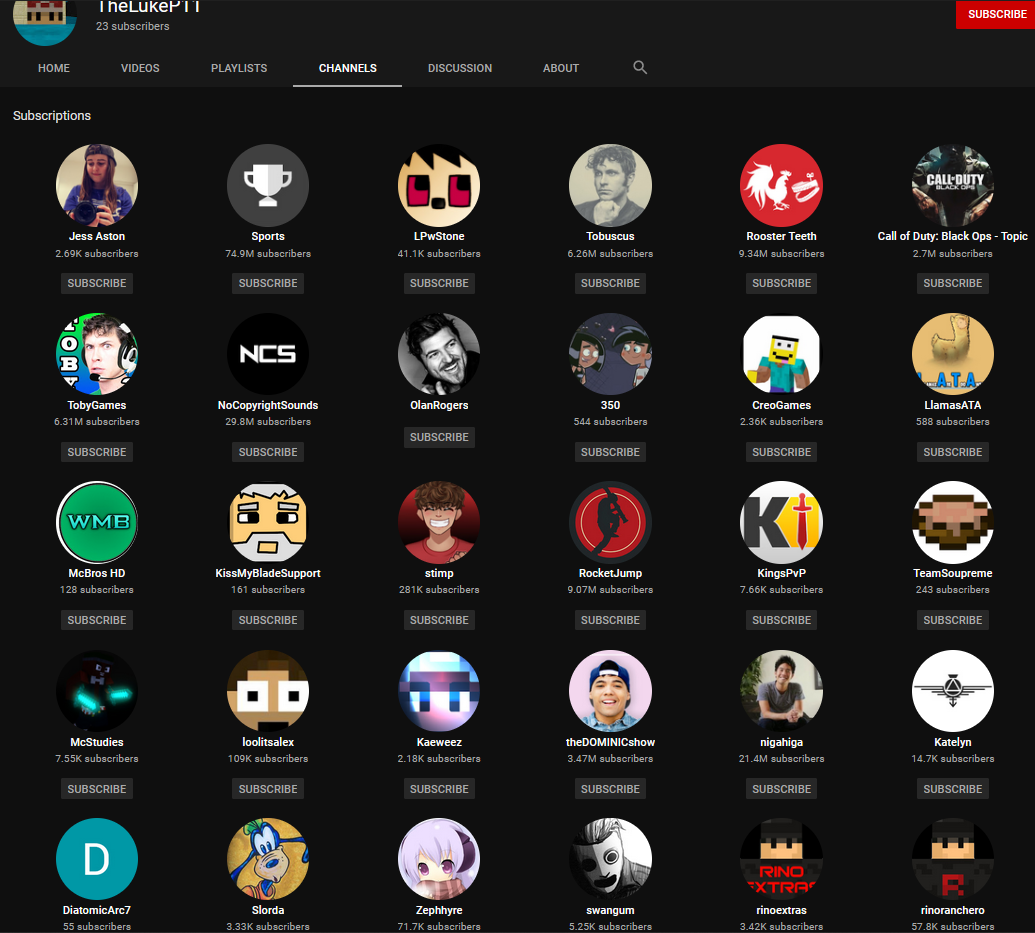Open RocketJump logo avatar
Screen dimensions: 1035x933
point(611,522)
